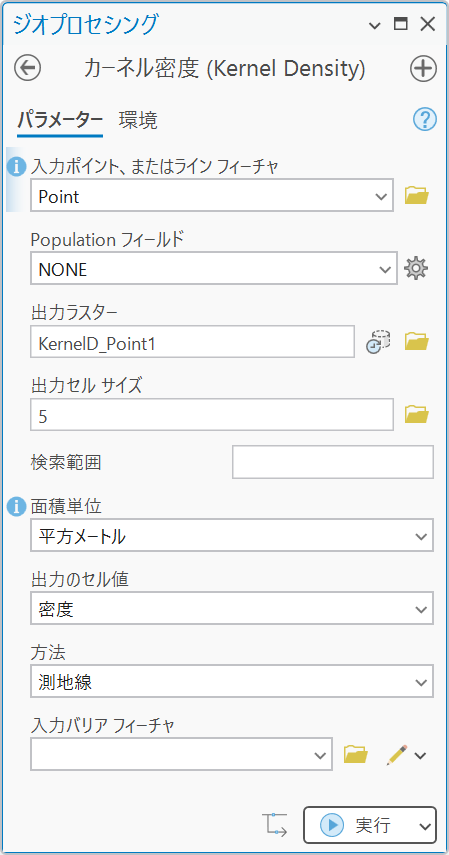Viewport: 449px width, 855px height.
Task: Select the パラメーター tab
Action: pyautogui.click(x=59, y=120)
